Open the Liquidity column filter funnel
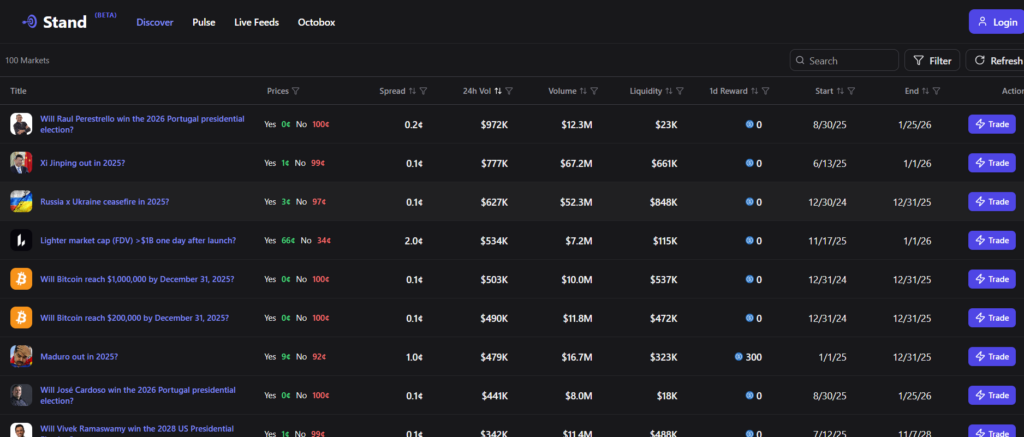Screen dimensions: 1024x437 pos(680,91)
